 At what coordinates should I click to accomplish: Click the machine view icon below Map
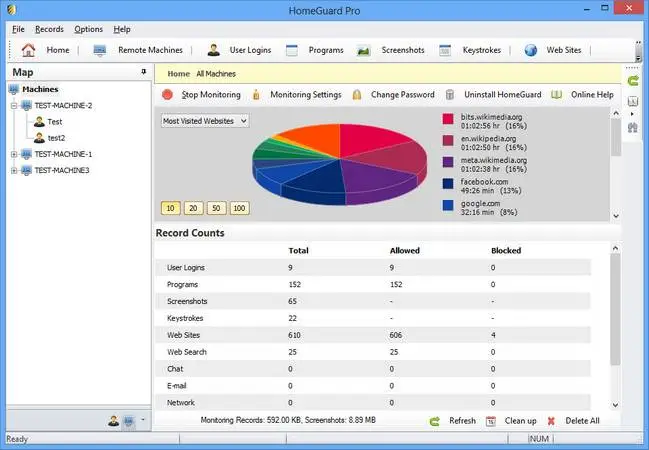tap(129, 421)
